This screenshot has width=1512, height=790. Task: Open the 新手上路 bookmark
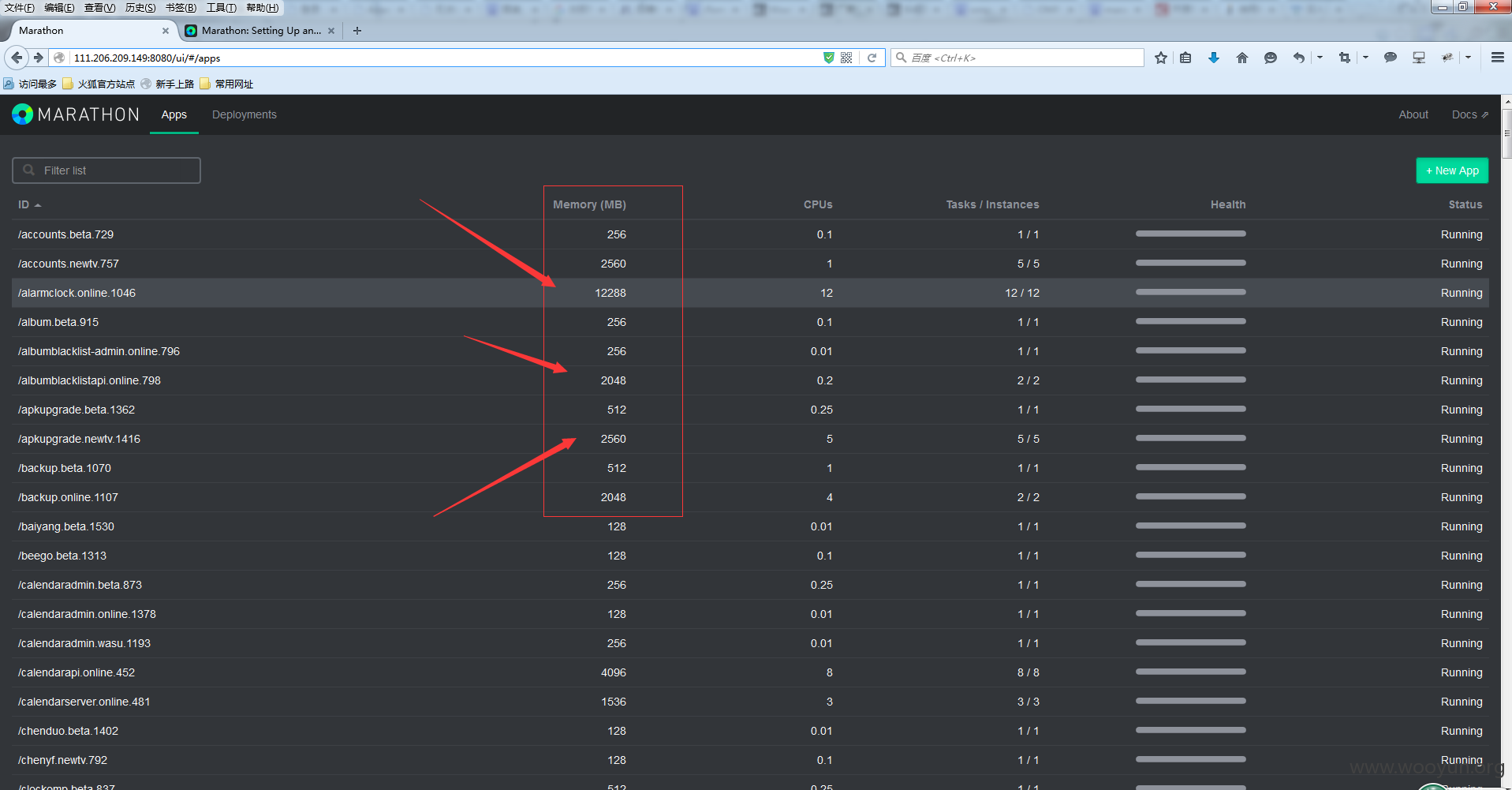(x=167, y=84)
